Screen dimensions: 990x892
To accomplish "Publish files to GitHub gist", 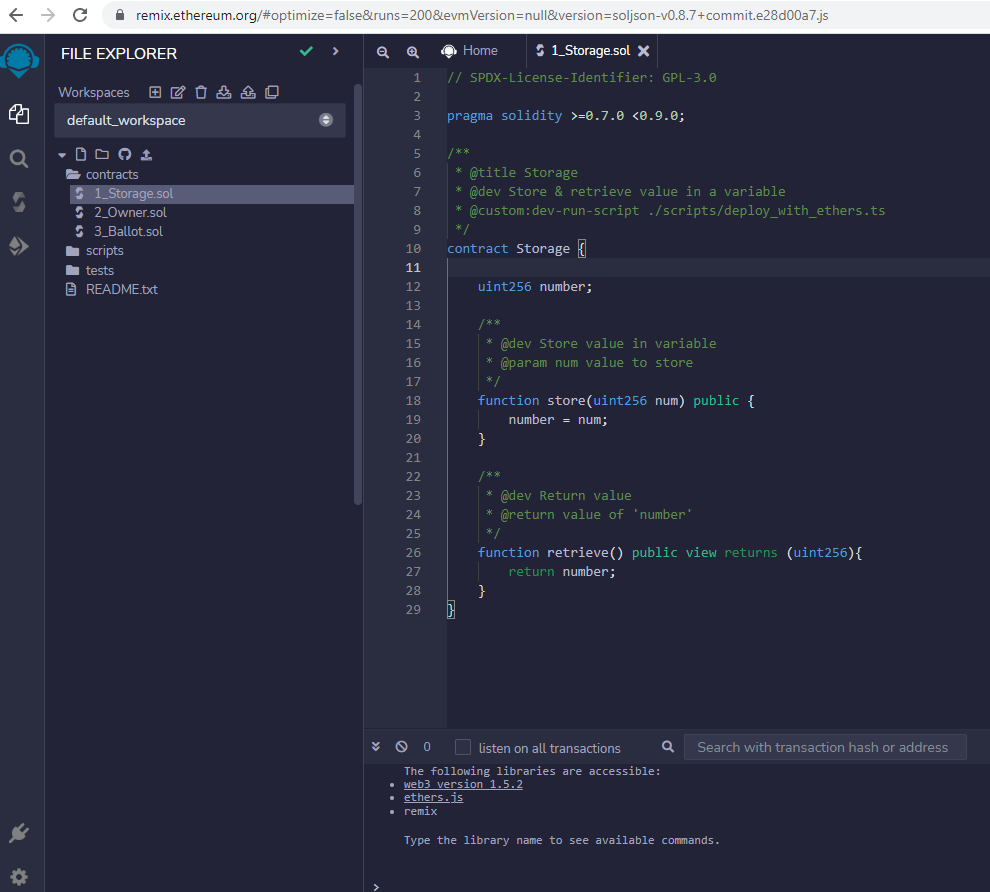I will point(125,155).
